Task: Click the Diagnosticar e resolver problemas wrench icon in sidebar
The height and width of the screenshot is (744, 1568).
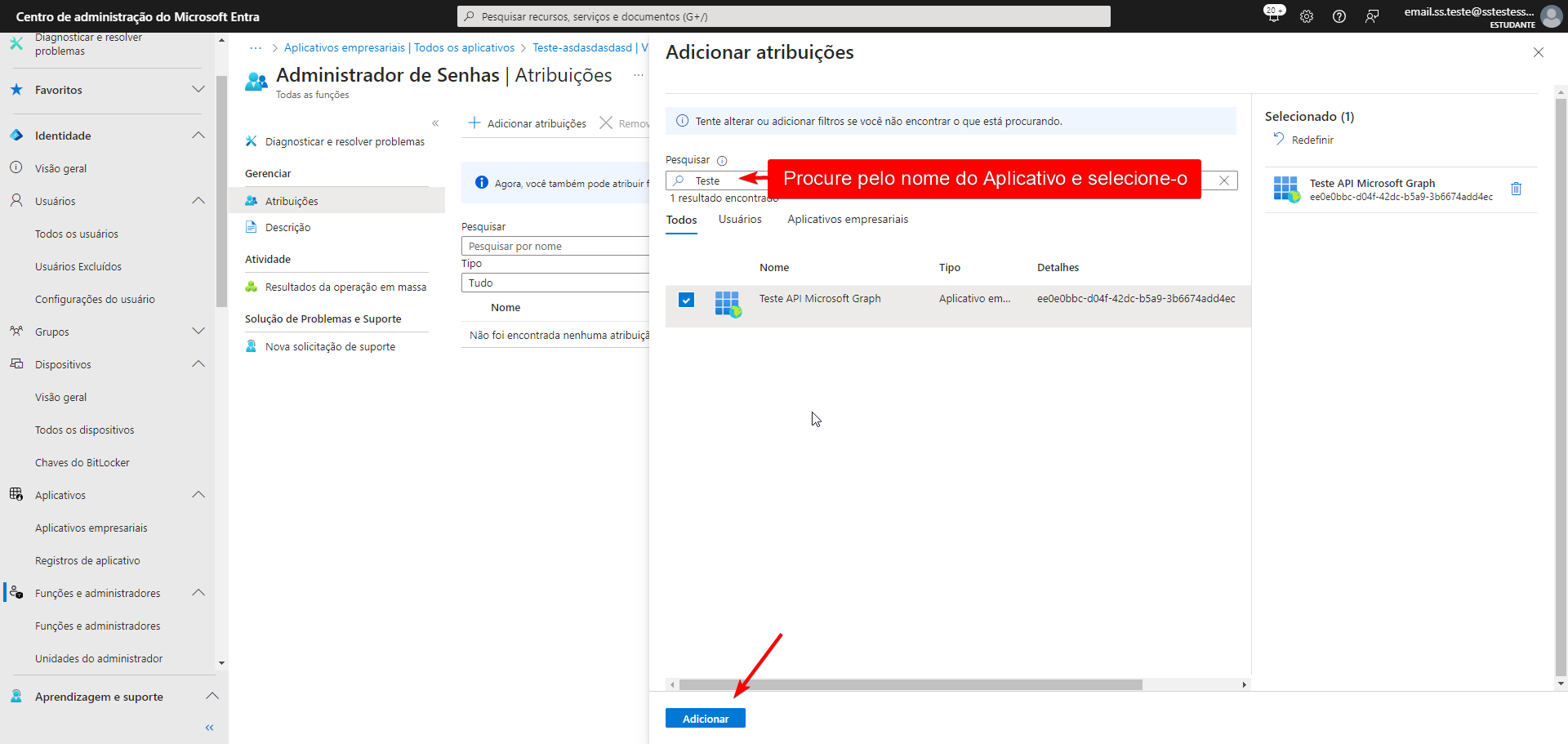Action: (16, 43)
